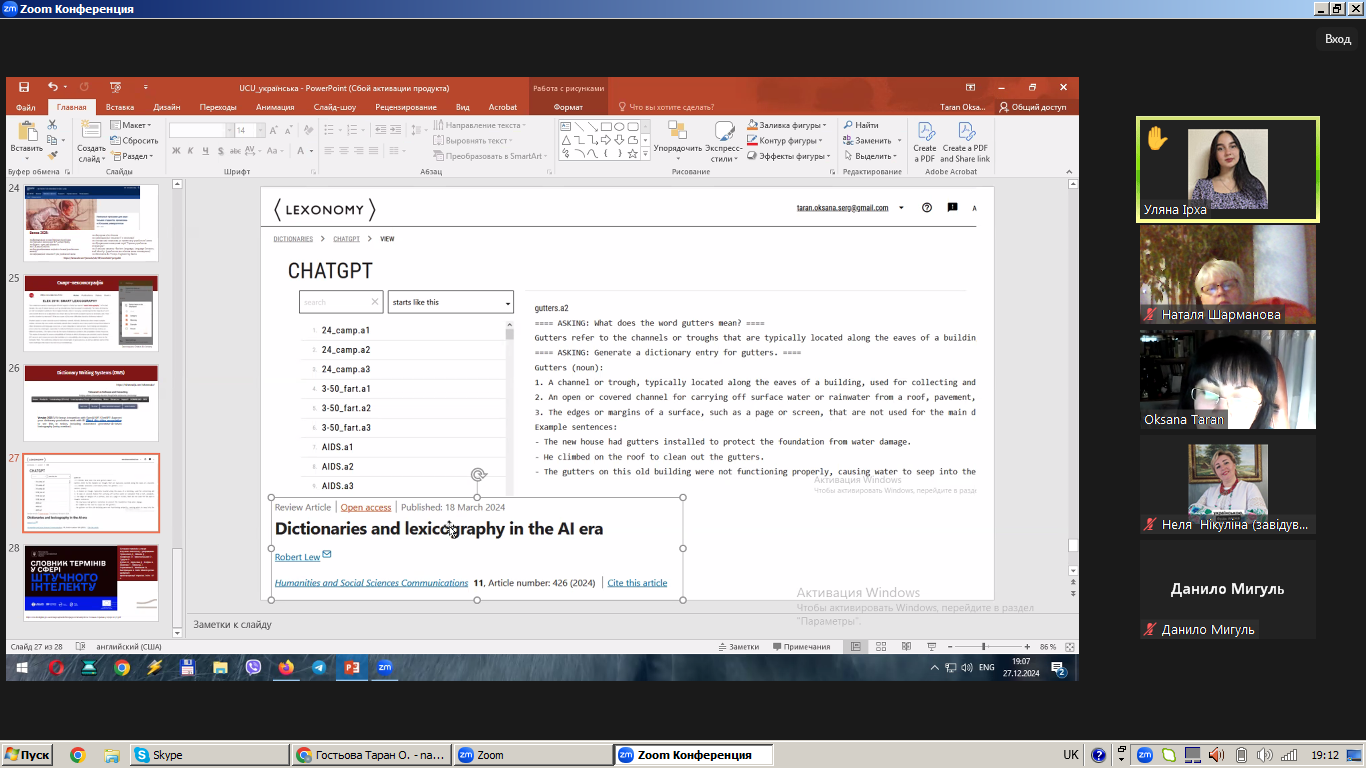Select slide 26 thumbnail
Screen dimensions: 1366x768
tap(91, 403)
